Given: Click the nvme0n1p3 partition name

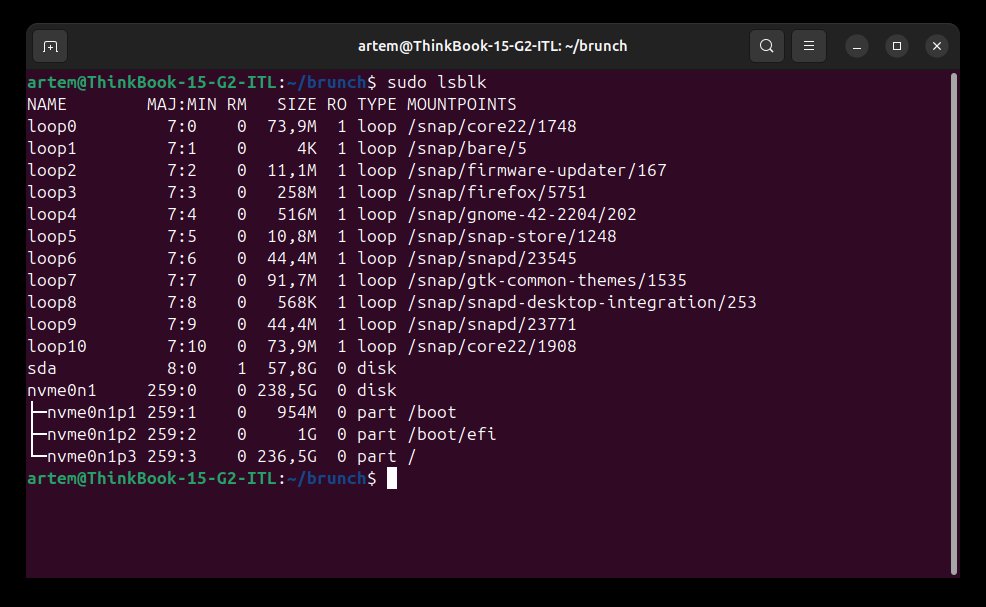Looking at the screenshot, I should 90,456.
